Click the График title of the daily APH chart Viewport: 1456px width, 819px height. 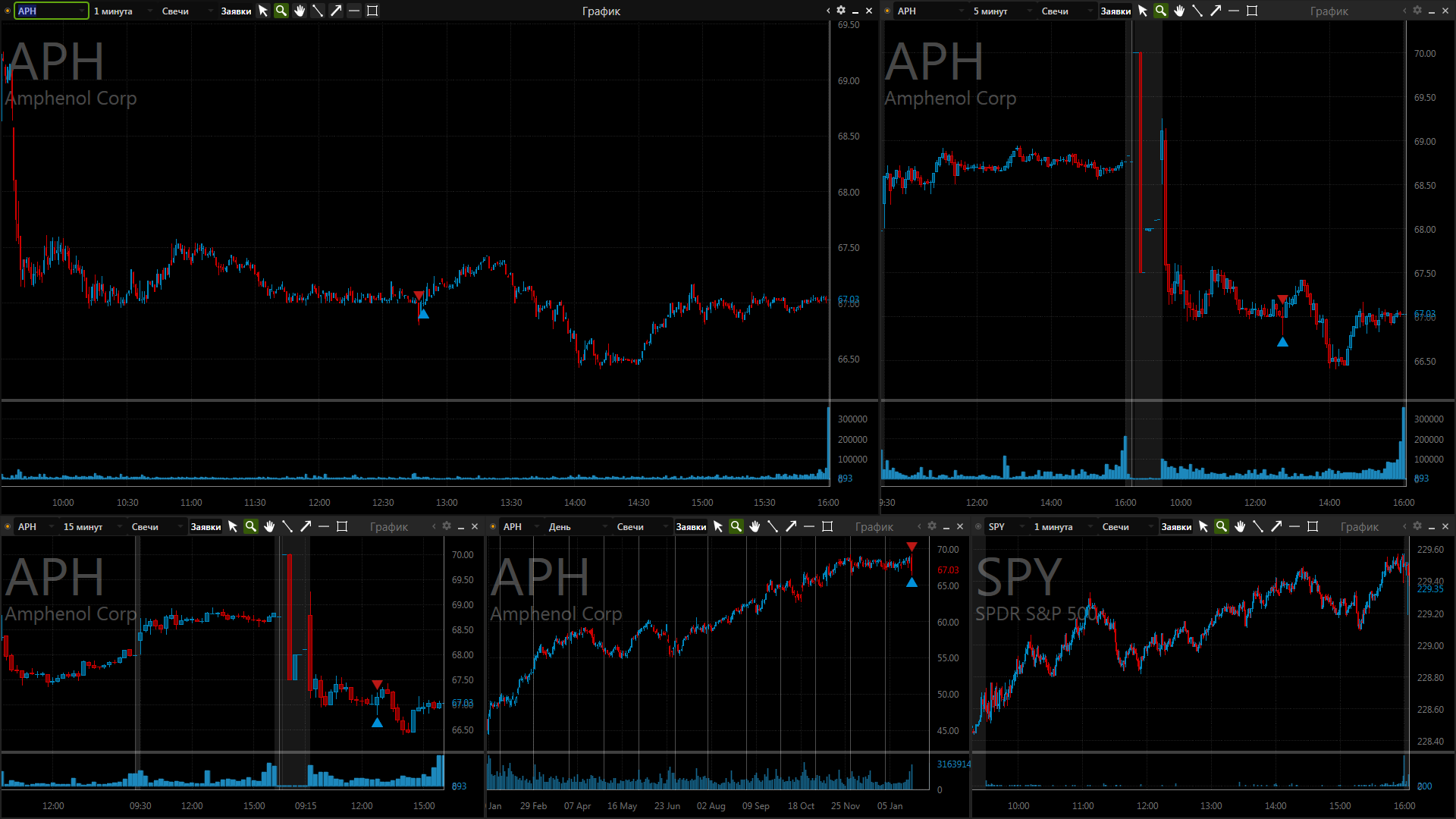(x=874, y=526)
